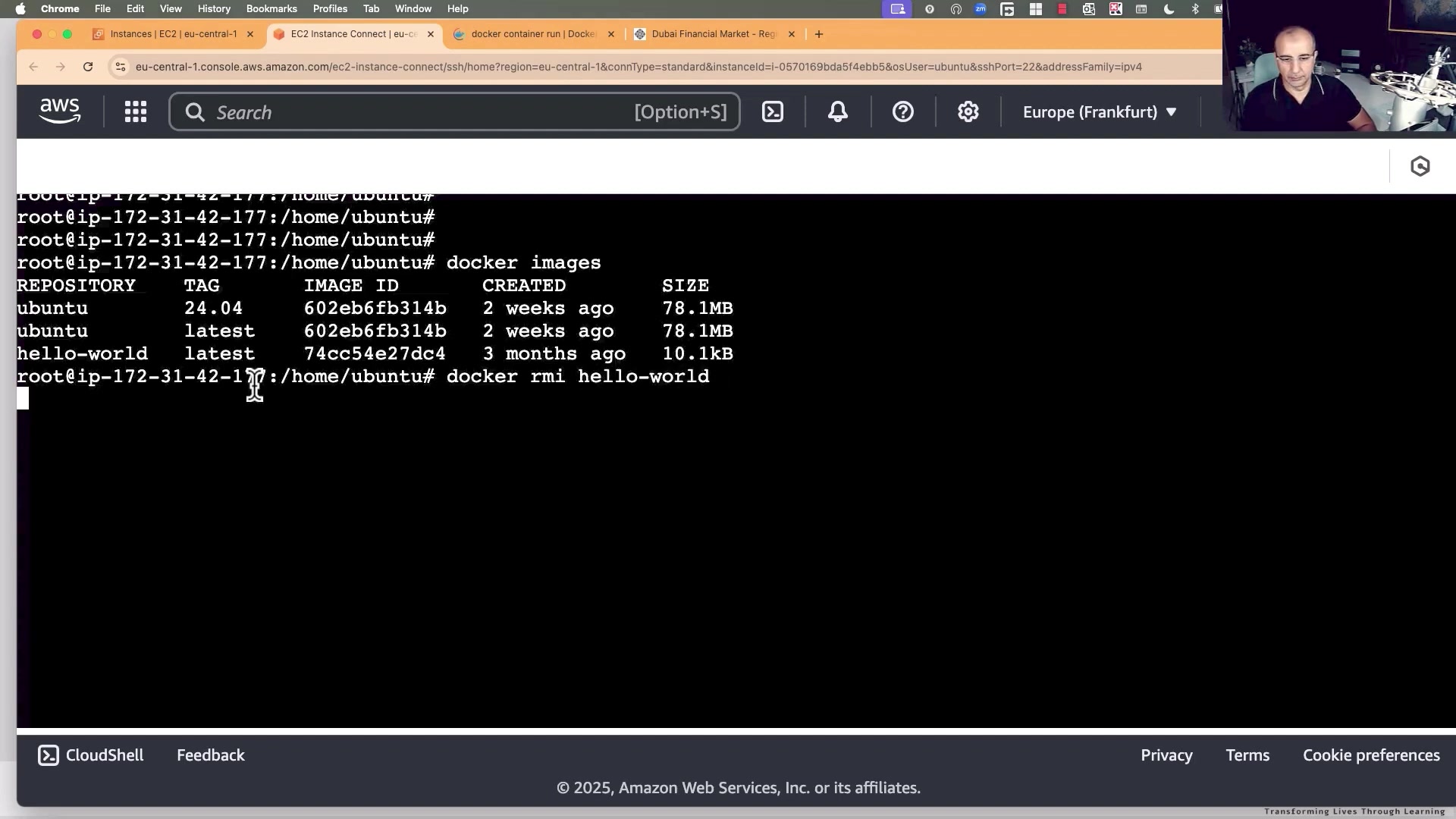
Task: Switch to the Dubai Financial Market tab
Action: click(714, 34)
